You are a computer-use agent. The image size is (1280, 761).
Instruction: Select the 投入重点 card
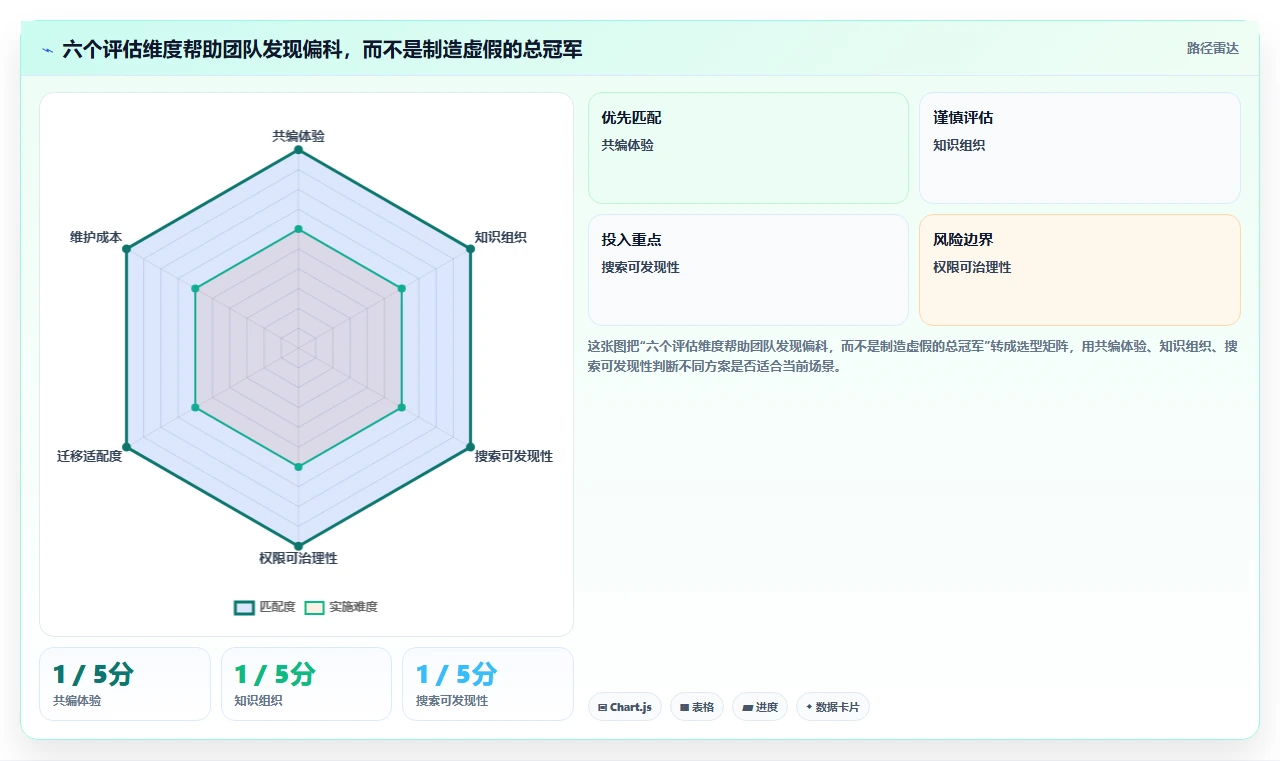(x=748, y=270)
